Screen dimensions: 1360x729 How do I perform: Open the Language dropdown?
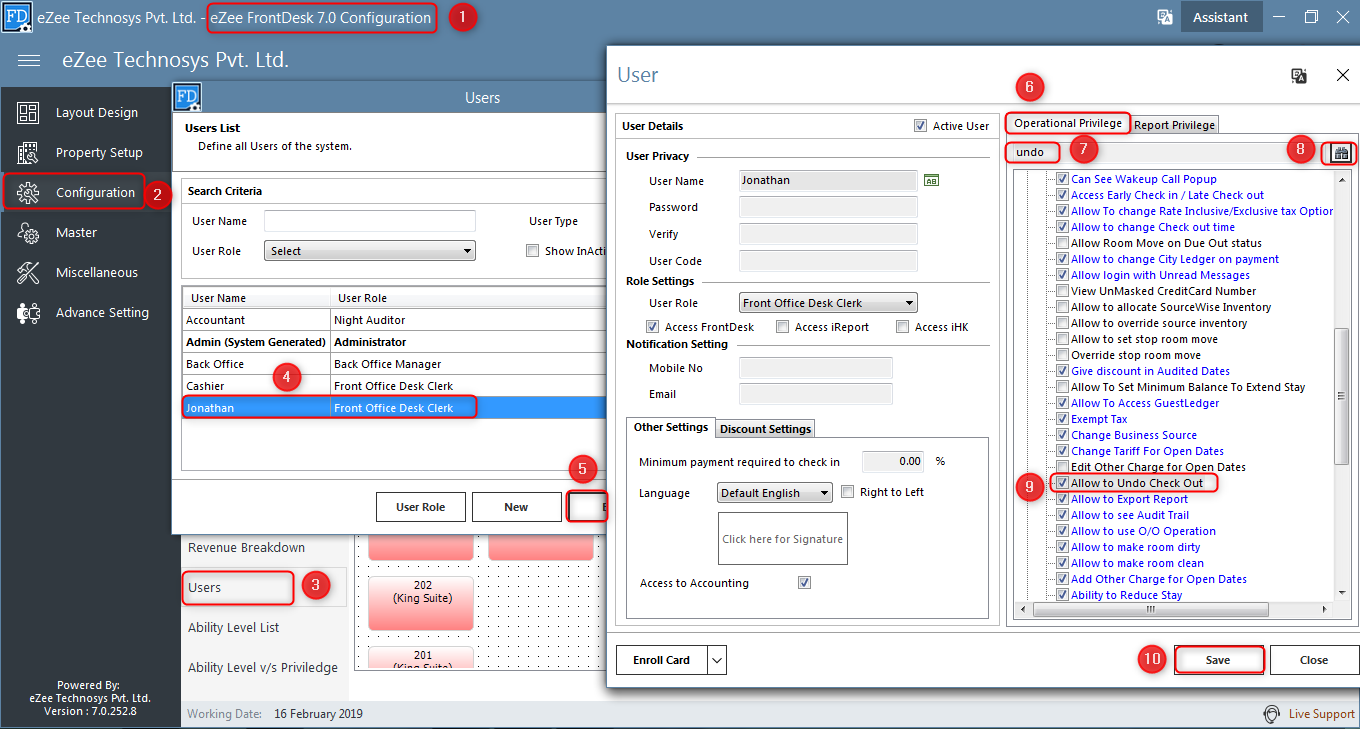(775, 493)
